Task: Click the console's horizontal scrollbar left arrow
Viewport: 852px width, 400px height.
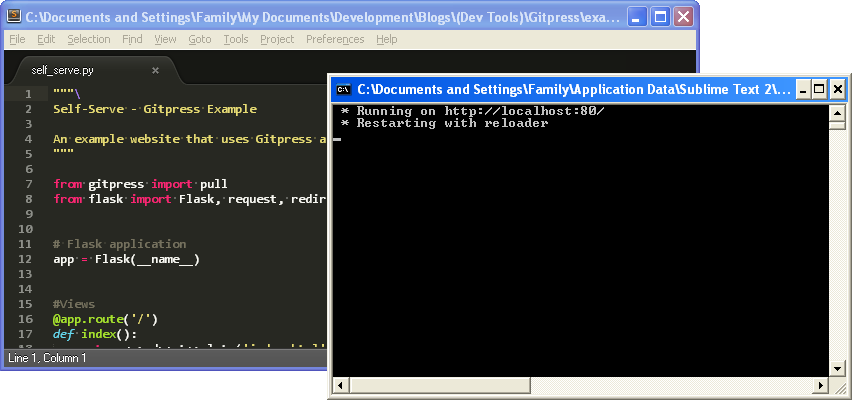Action: [x=340, y=385]
